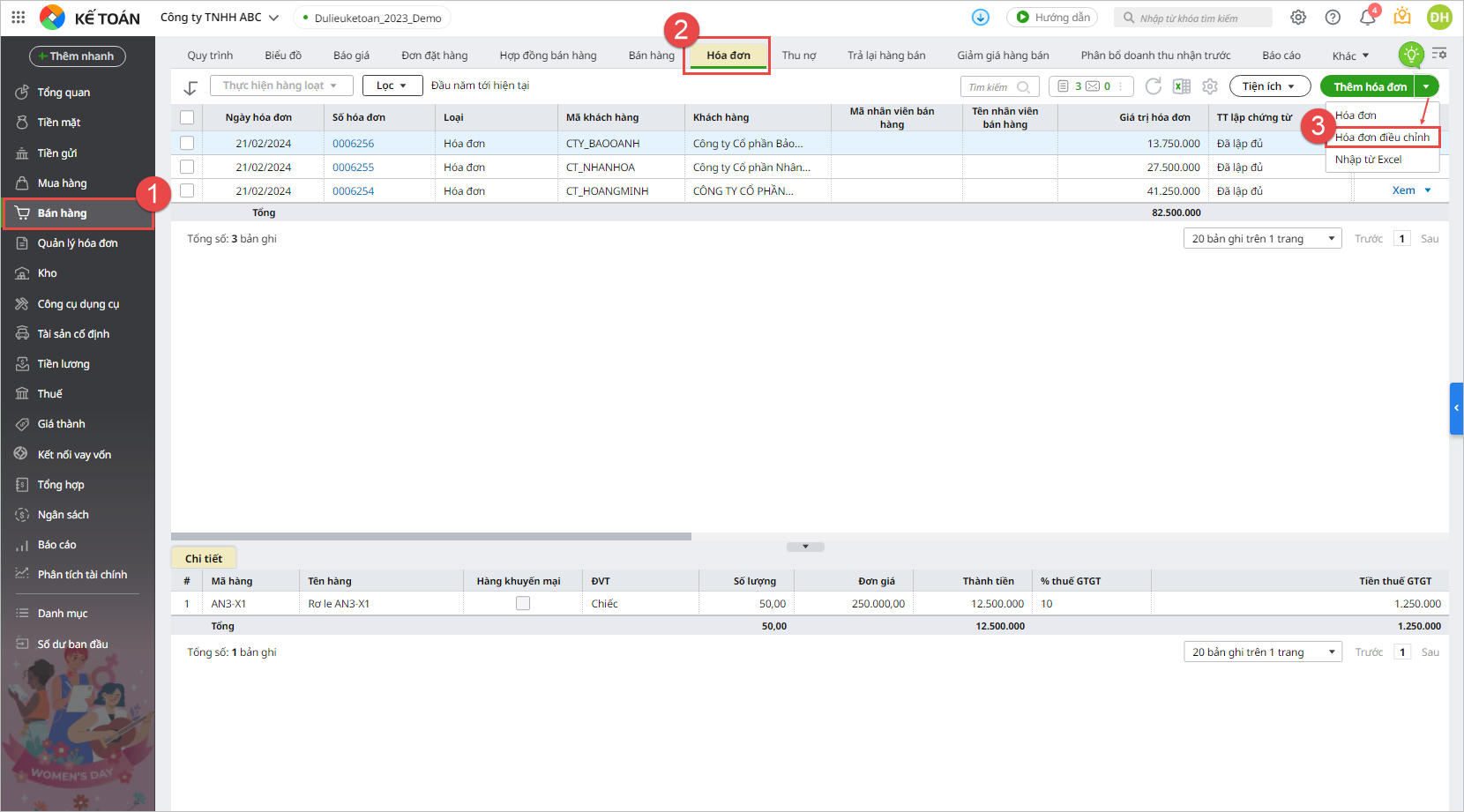Viewport: 1464px width, 812px height.
Task: Open the Lọc filter dropdown
Action: coord(392,86)
